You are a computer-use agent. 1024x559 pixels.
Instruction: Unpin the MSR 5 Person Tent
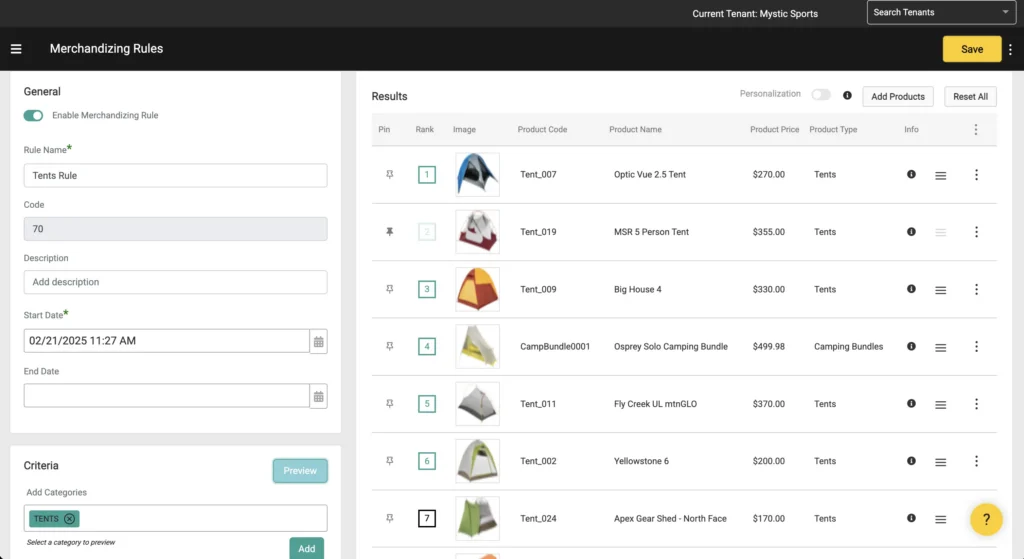(x=390, y=232)
